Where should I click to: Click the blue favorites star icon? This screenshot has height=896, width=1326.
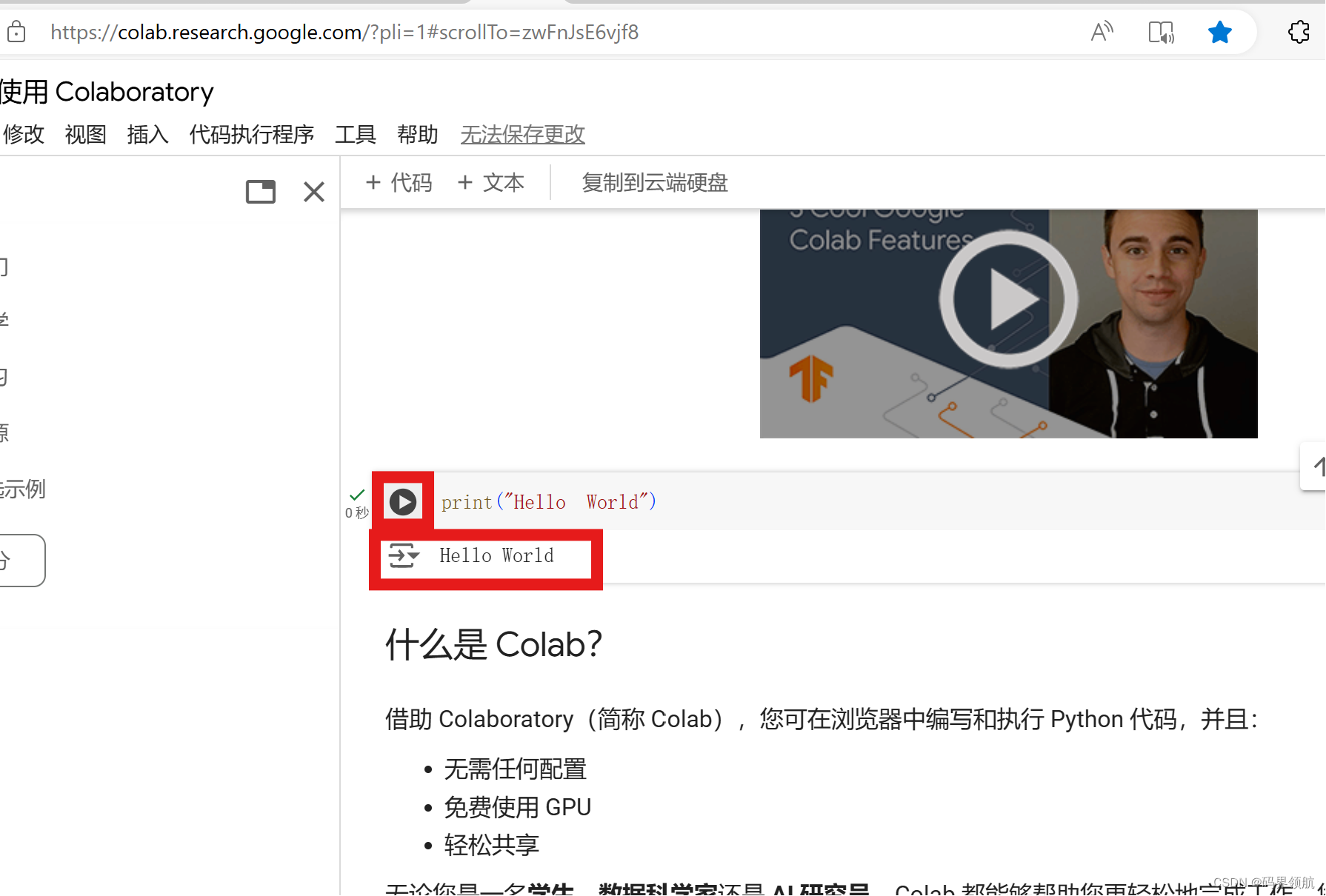(x=1219, y=32)
